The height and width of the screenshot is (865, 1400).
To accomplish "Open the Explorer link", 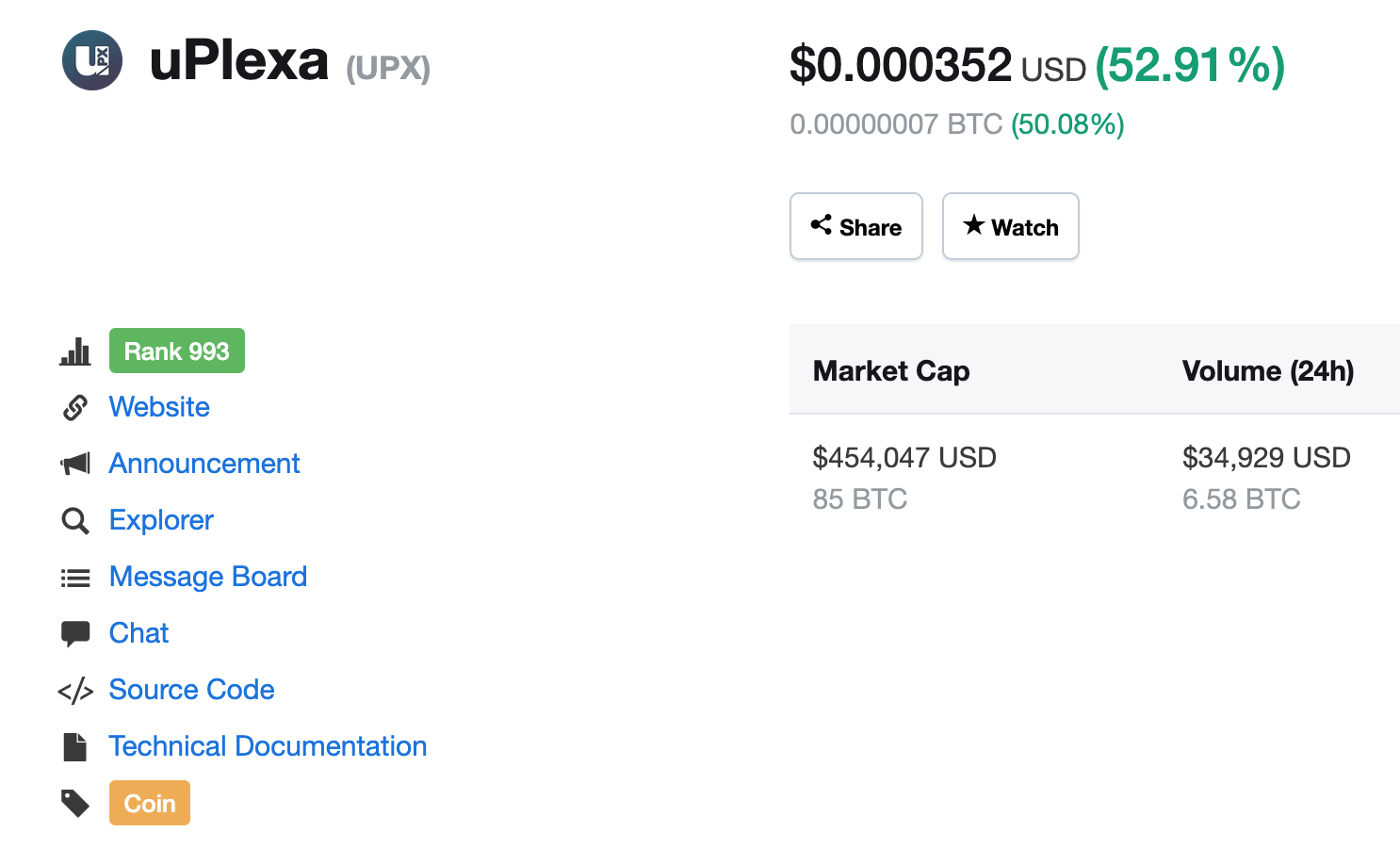I will [x=161, y=520].
